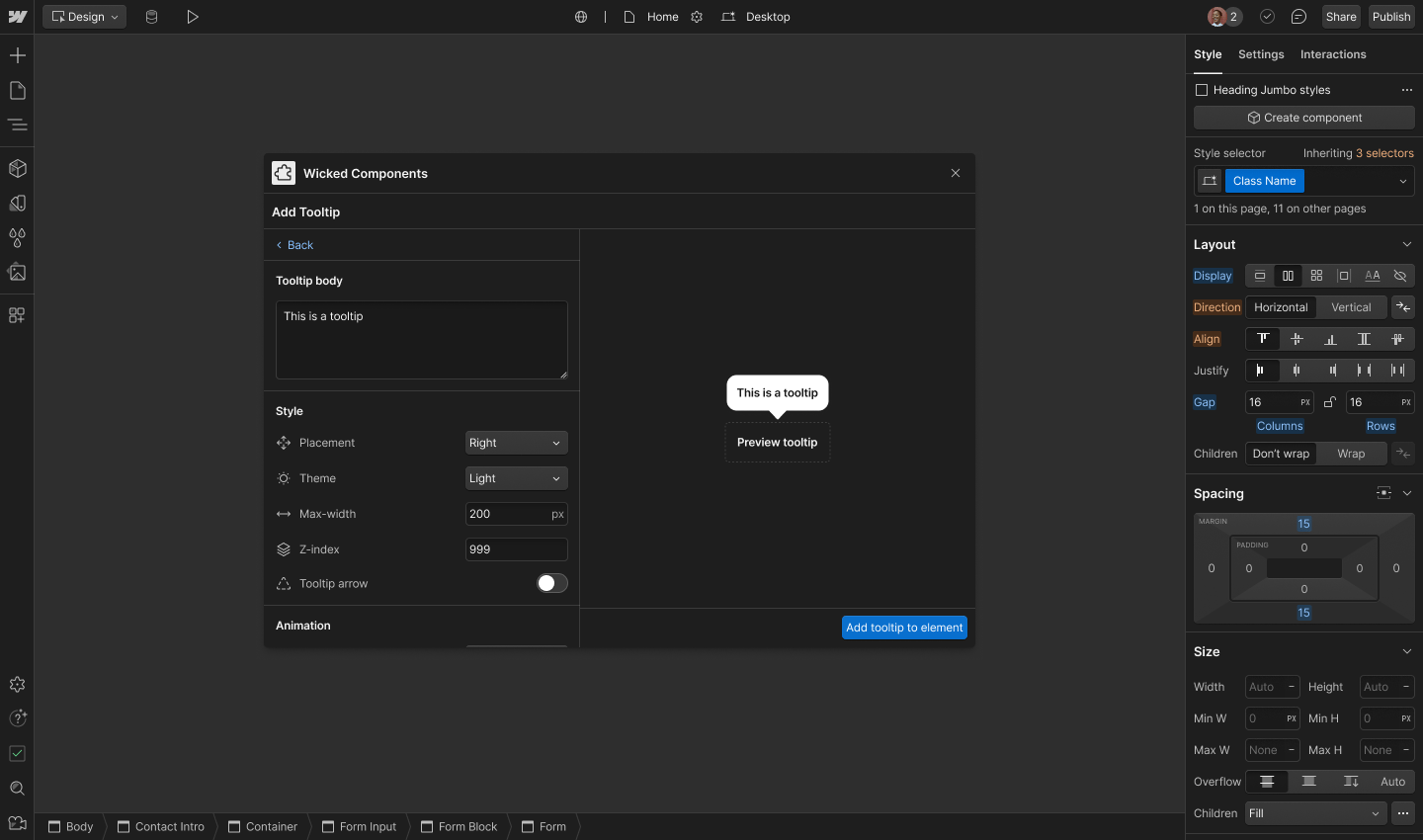Open the Help question mark icon
The width and height of the screenshot is (1423, 840).
pos(17,718)
